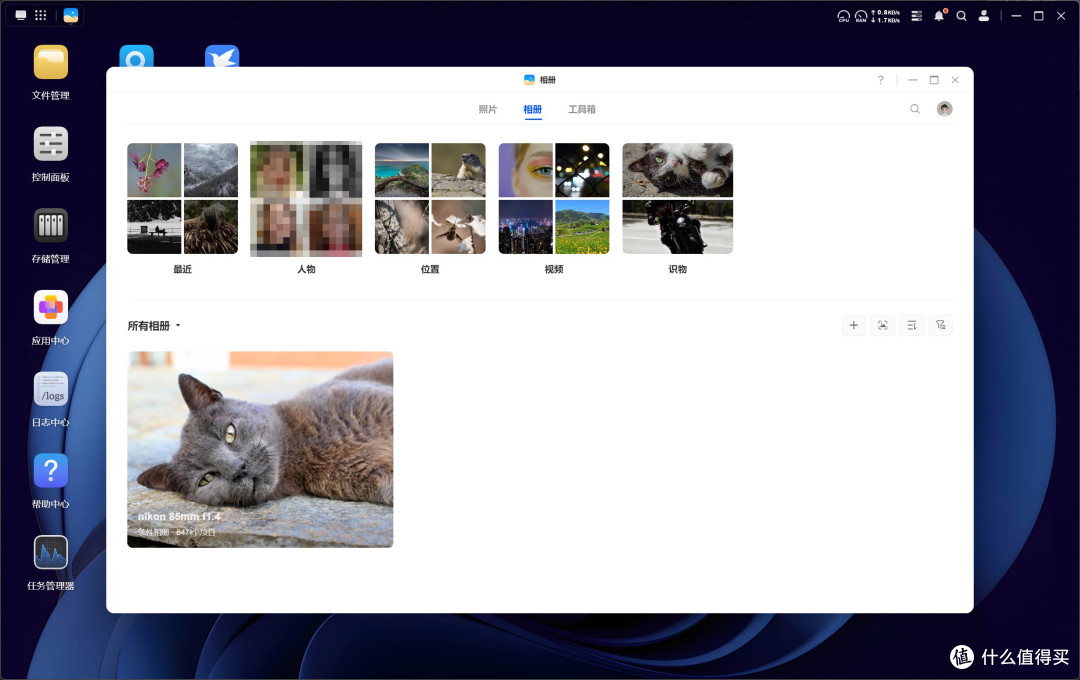Image resolution: width=1080 pixels, height=680 pixels.
Task: Click the search icon in 相册 window
Action: (915, 109)
